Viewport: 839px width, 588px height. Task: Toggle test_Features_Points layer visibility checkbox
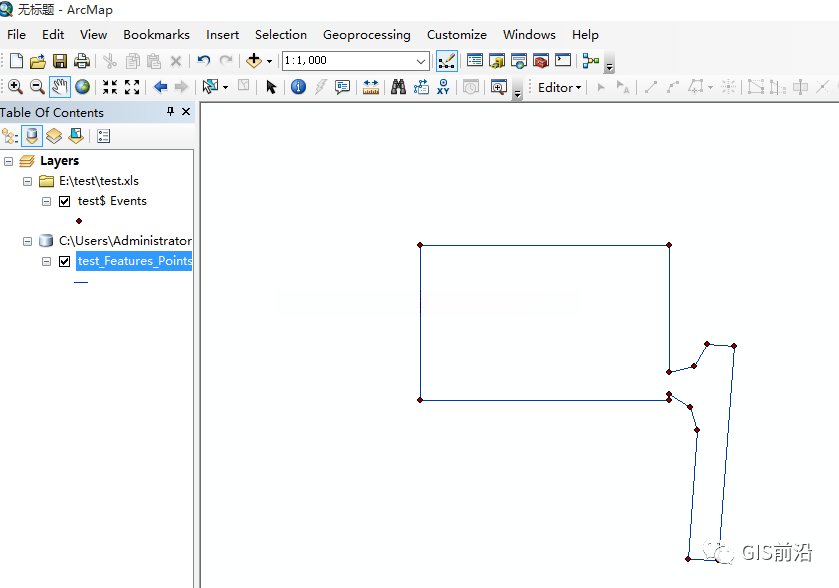pos(65,261)
